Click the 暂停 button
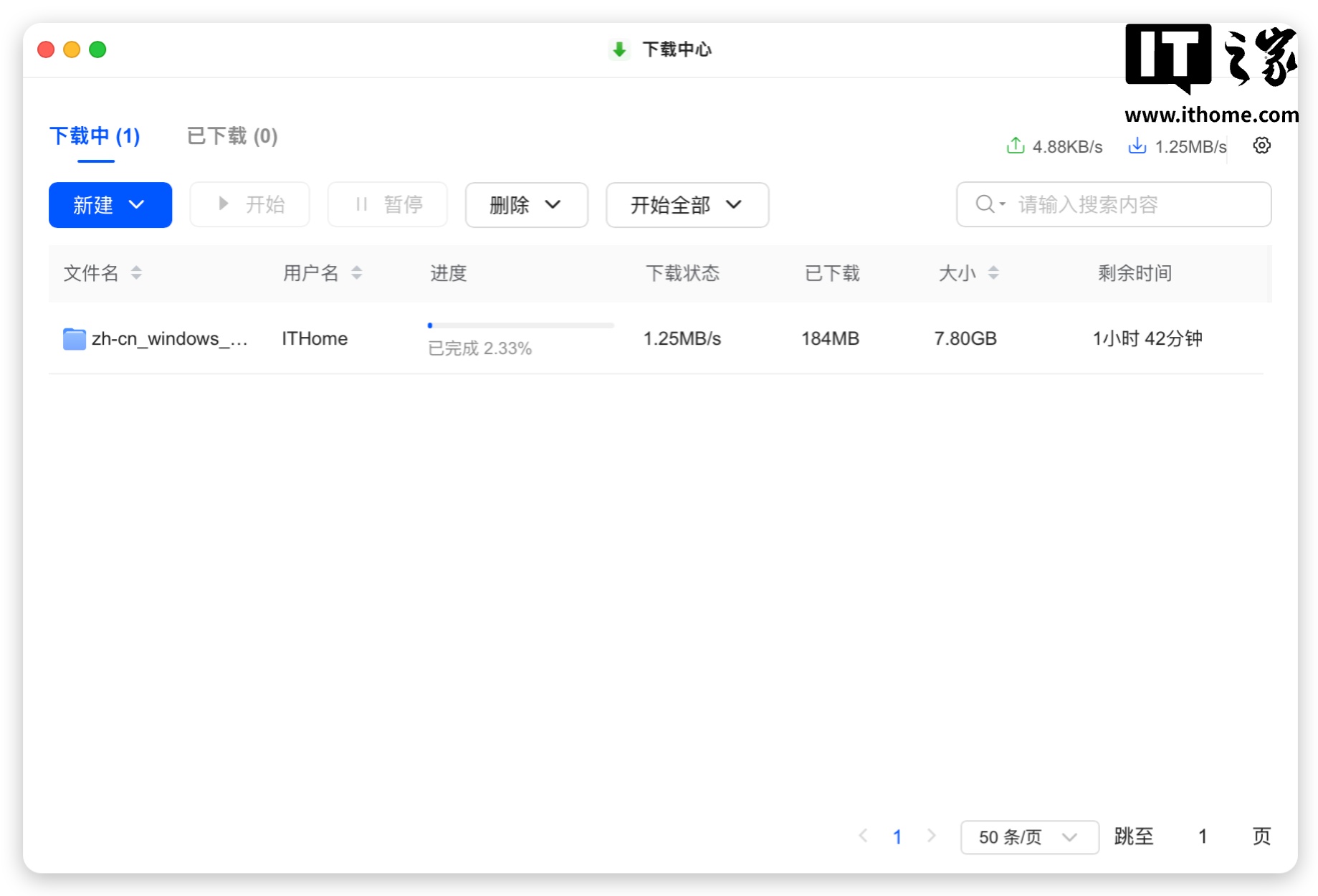The width and height of the screenshot is (1318, 896). (x=388, y=205)
